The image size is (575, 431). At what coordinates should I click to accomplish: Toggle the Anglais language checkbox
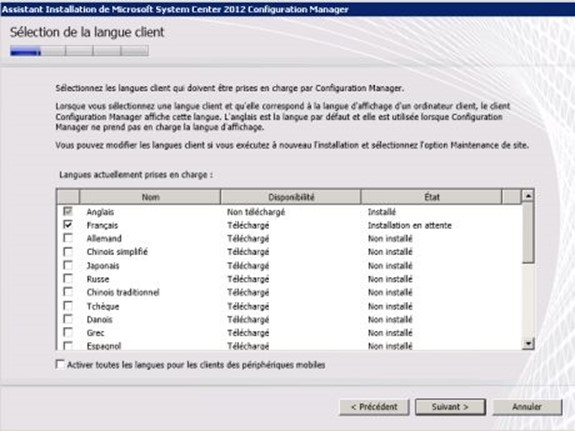click(68, 211)
